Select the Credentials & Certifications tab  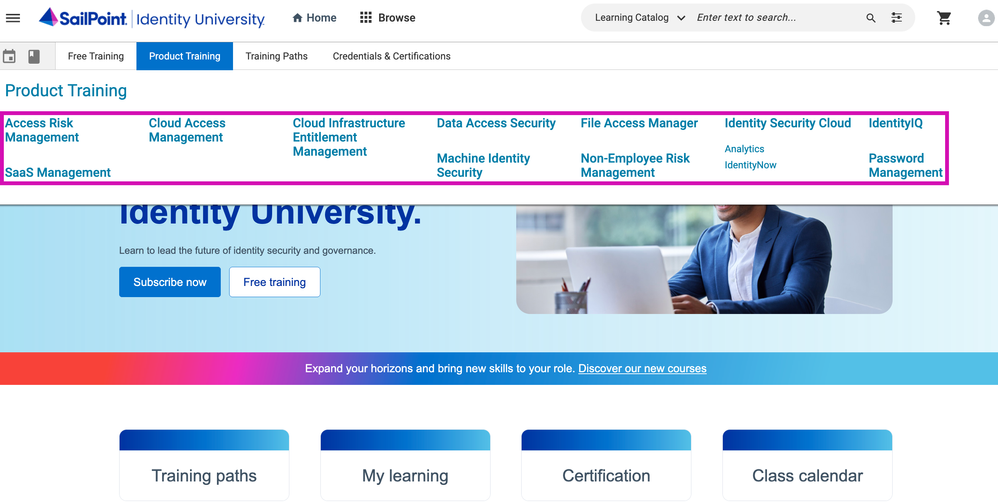pos(391,57)
